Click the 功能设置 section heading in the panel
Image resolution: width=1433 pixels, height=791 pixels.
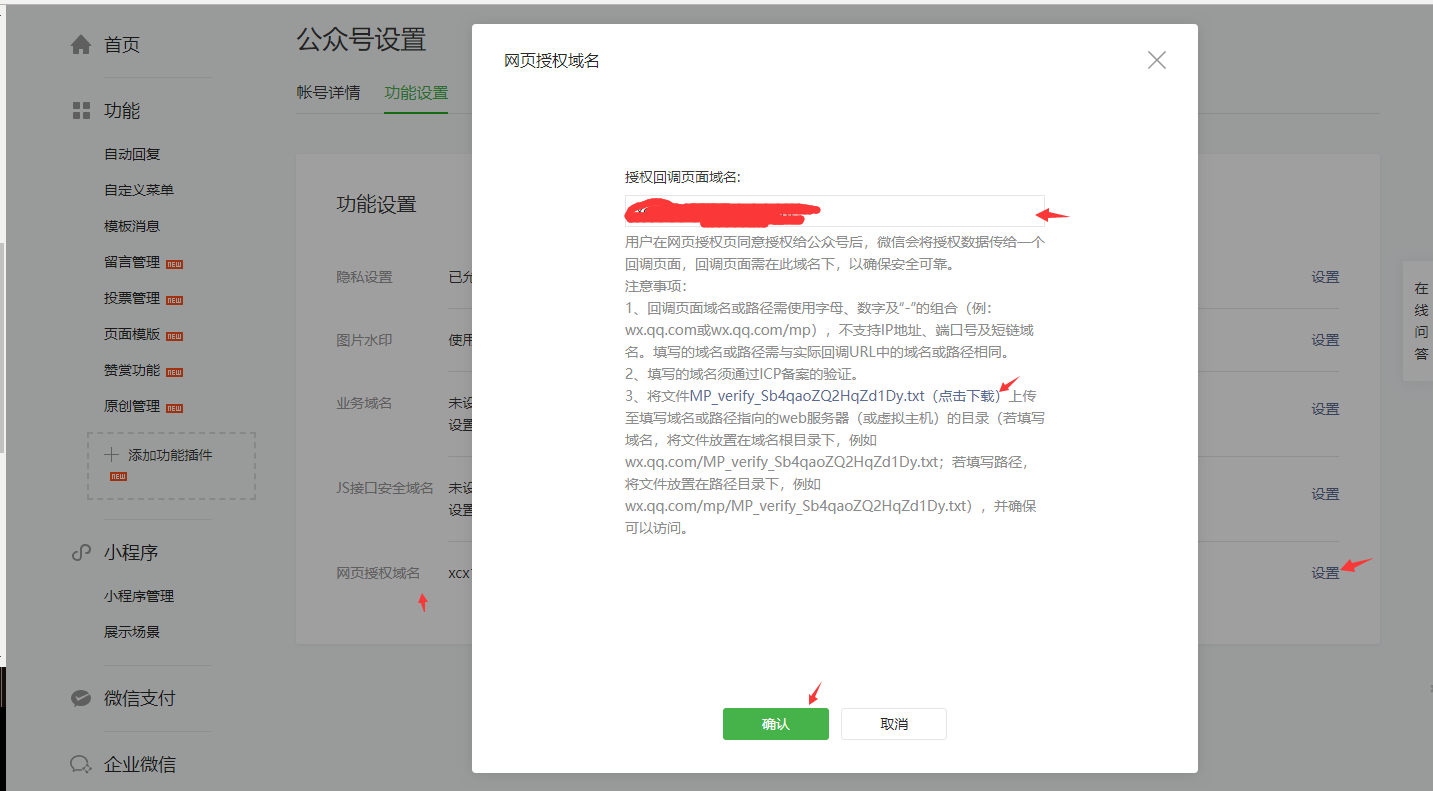pos(376,205)
